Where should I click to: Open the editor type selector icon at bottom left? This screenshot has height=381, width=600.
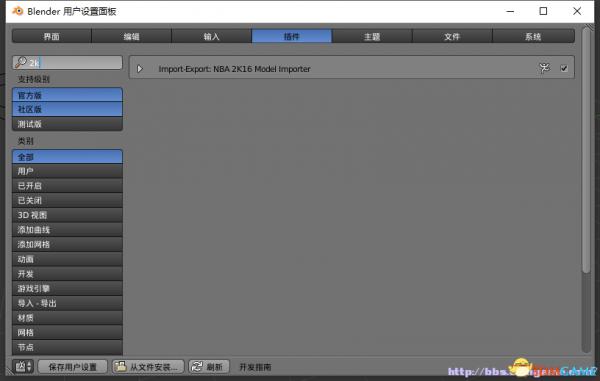(x=24, y=366)
